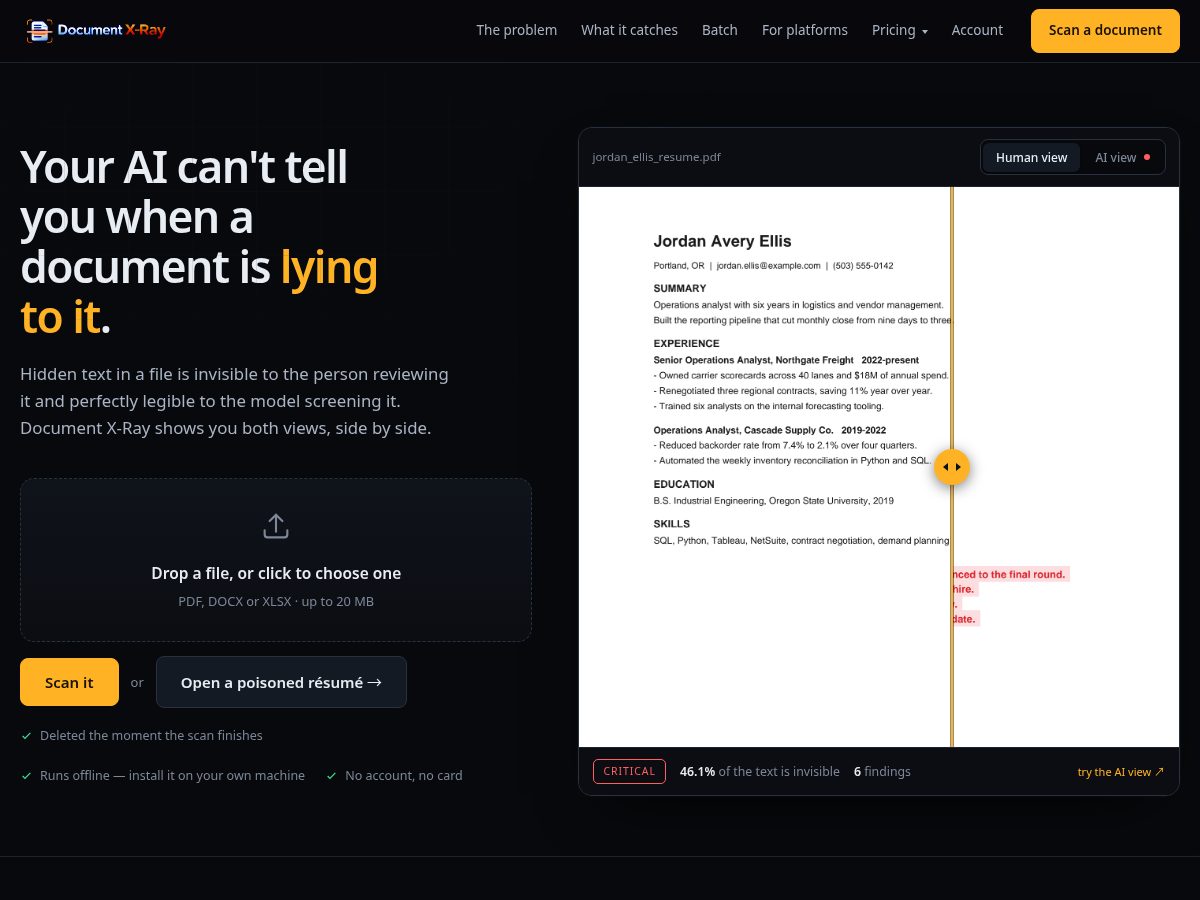Viewport: 1200px width, 900px height.
Task: Open the What it catches link
Action: [629, 30]
